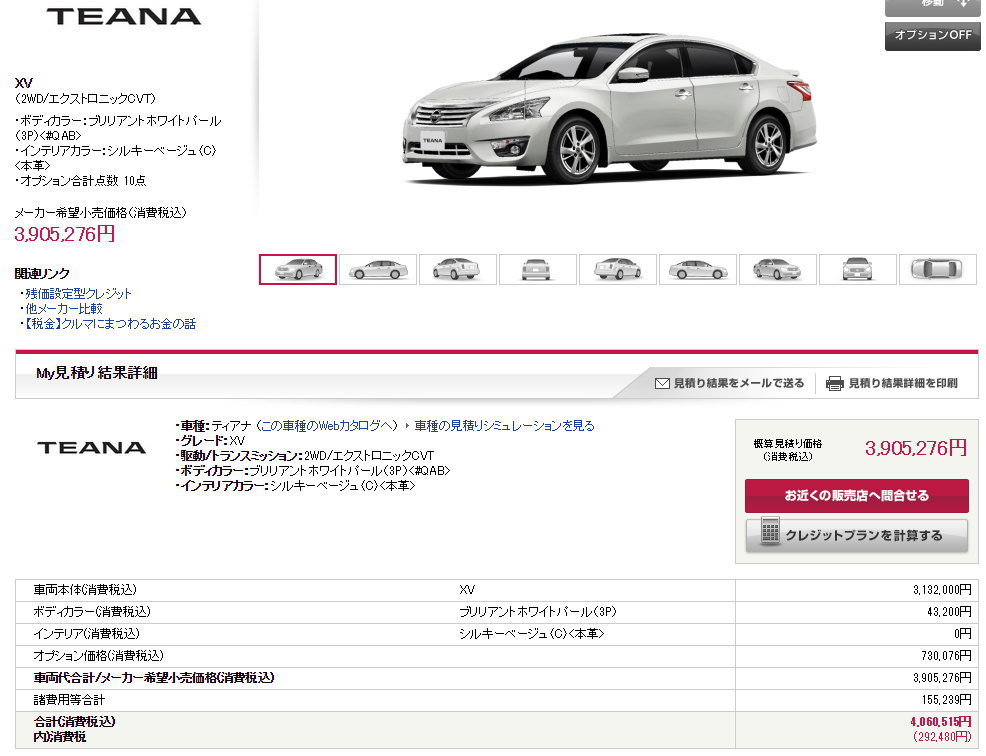Click お近くの販売店へ問合せる button
The width and height of the screenshot is (986, 756).
click(x=856, y=496)
